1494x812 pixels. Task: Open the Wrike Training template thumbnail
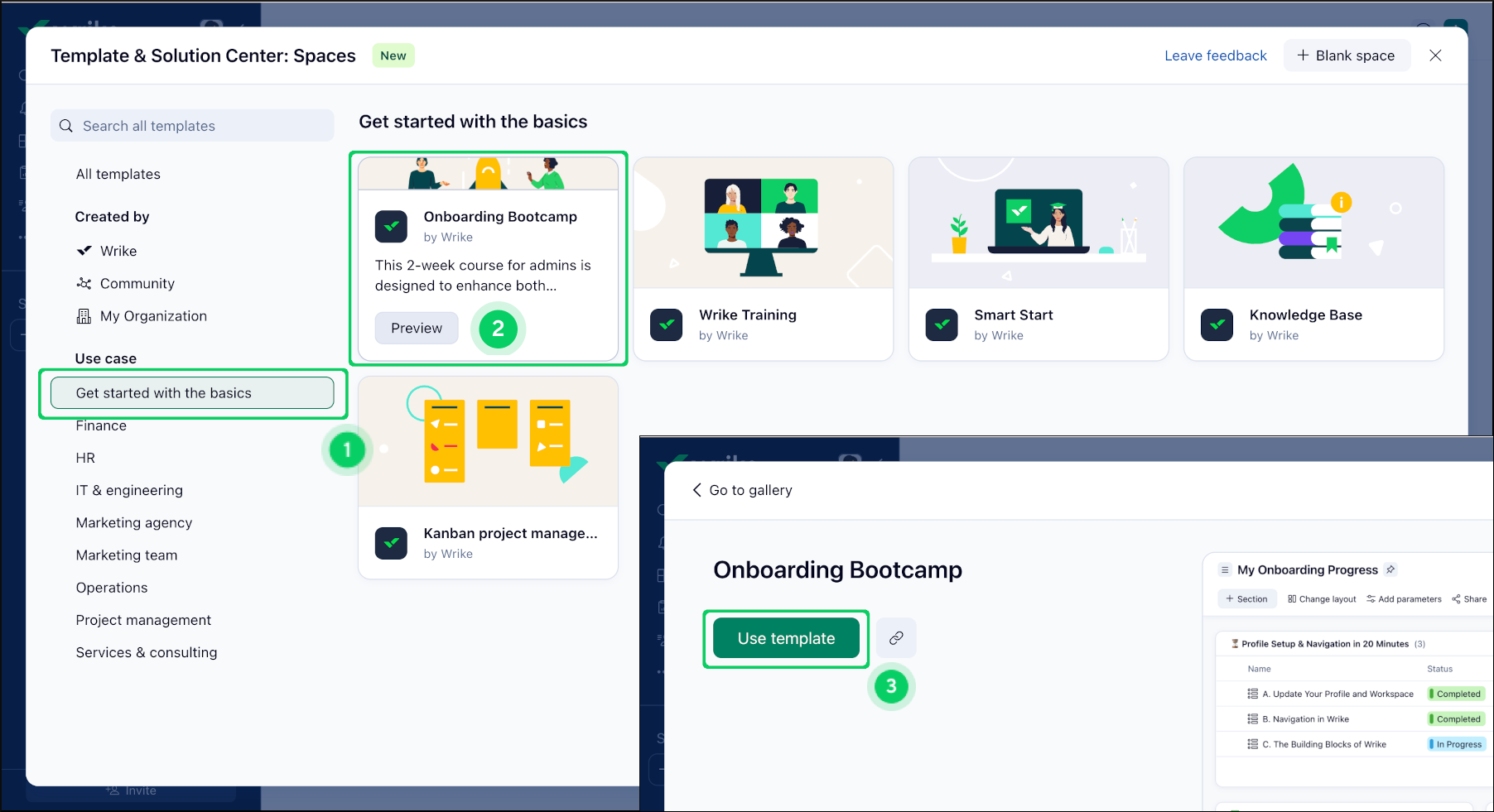coord(764,223)
